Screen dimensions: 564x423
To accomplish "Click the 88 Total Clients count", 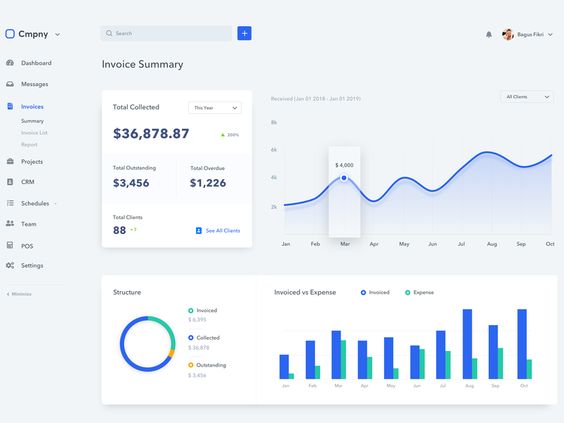I will click(119, 230).
